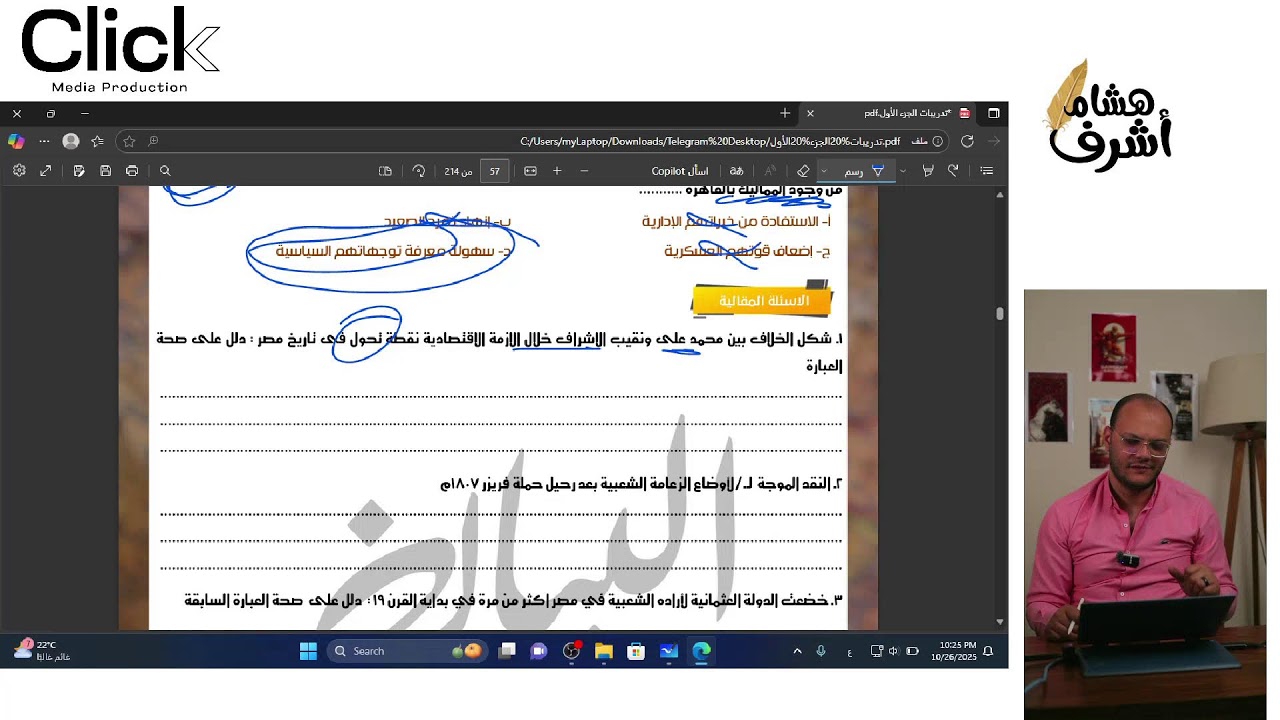Close the PDF tab

click(810, 114)
